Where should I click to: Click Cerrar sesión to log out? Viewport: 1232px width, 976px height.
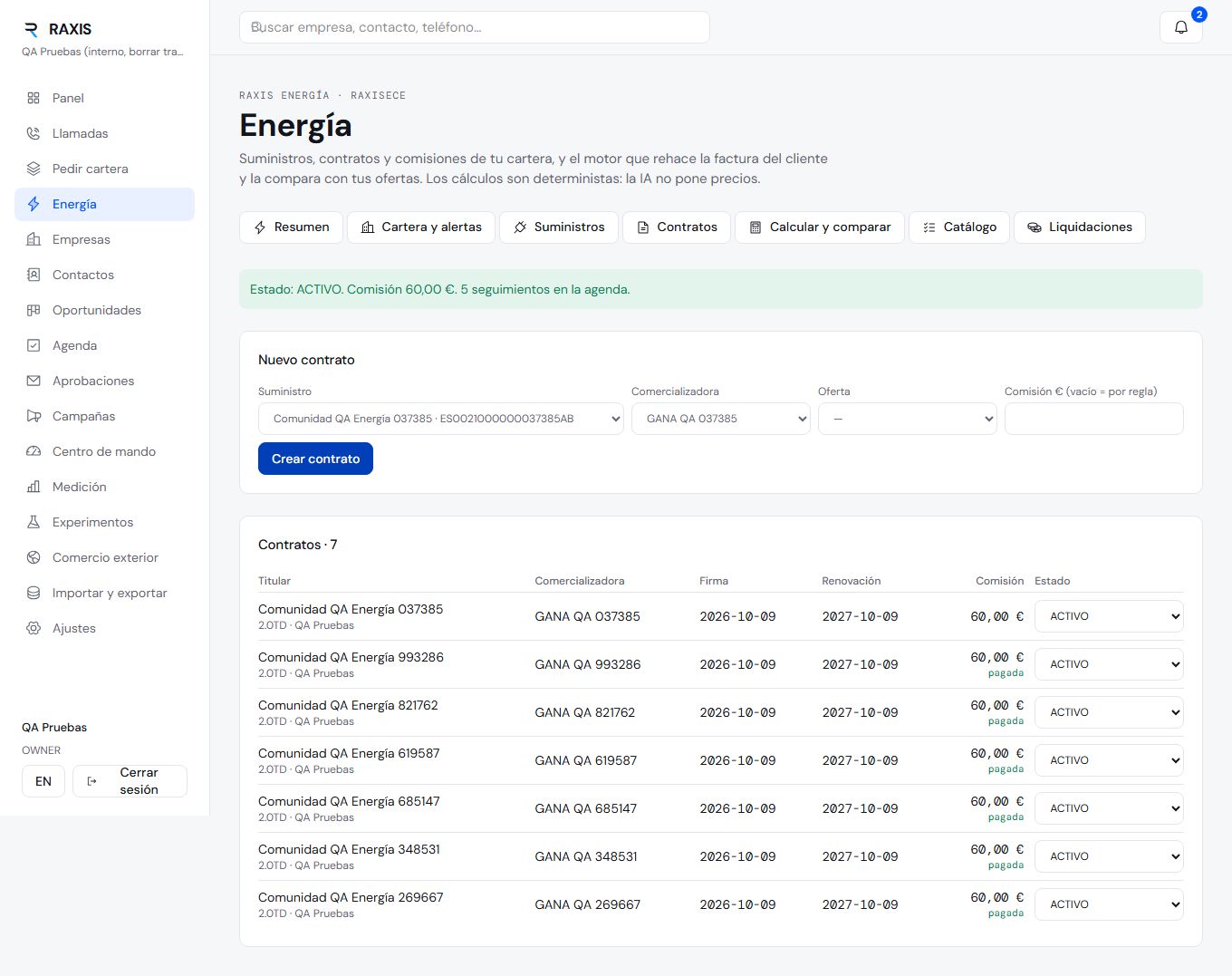(130, 781)
